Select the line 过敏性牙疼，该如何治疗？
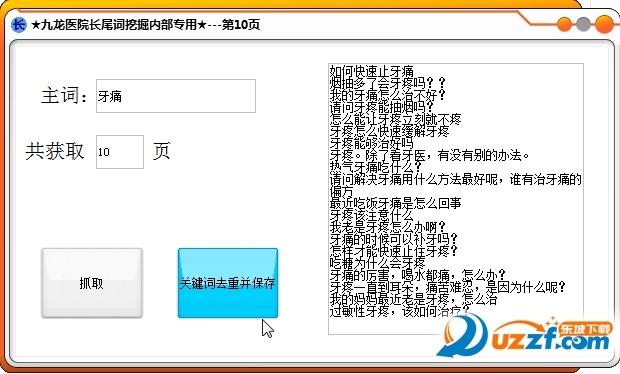The image size is (620, 374). (x=399, y=312)
